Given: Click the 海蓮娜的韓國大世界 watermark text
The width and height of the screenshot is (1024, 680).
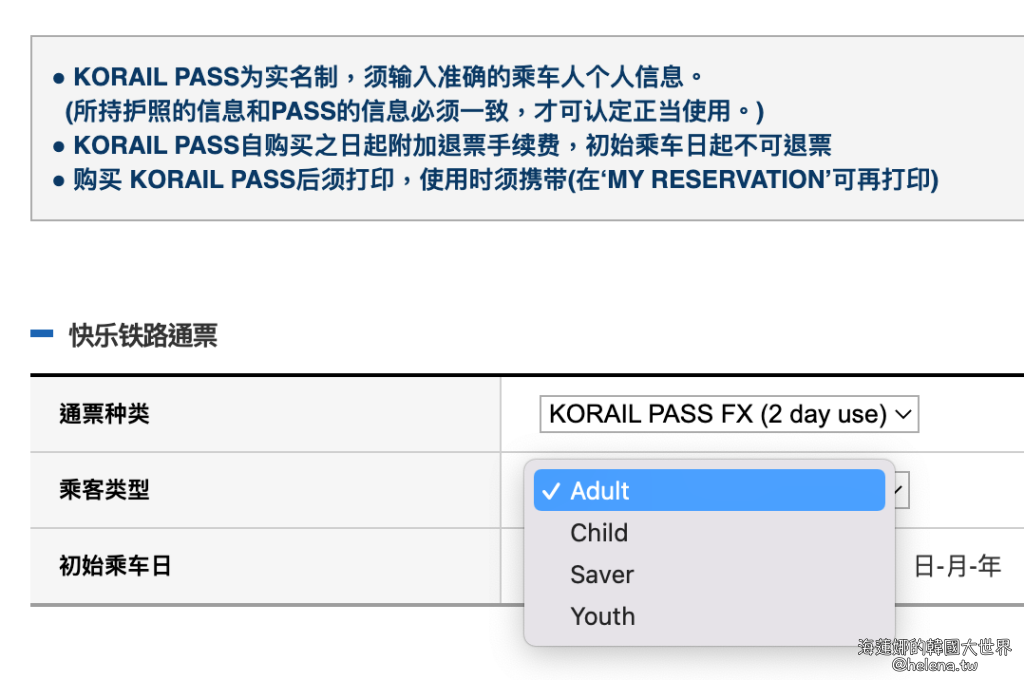Looking at the screenshot, I should pyautogui.click(x=934, y=647).
